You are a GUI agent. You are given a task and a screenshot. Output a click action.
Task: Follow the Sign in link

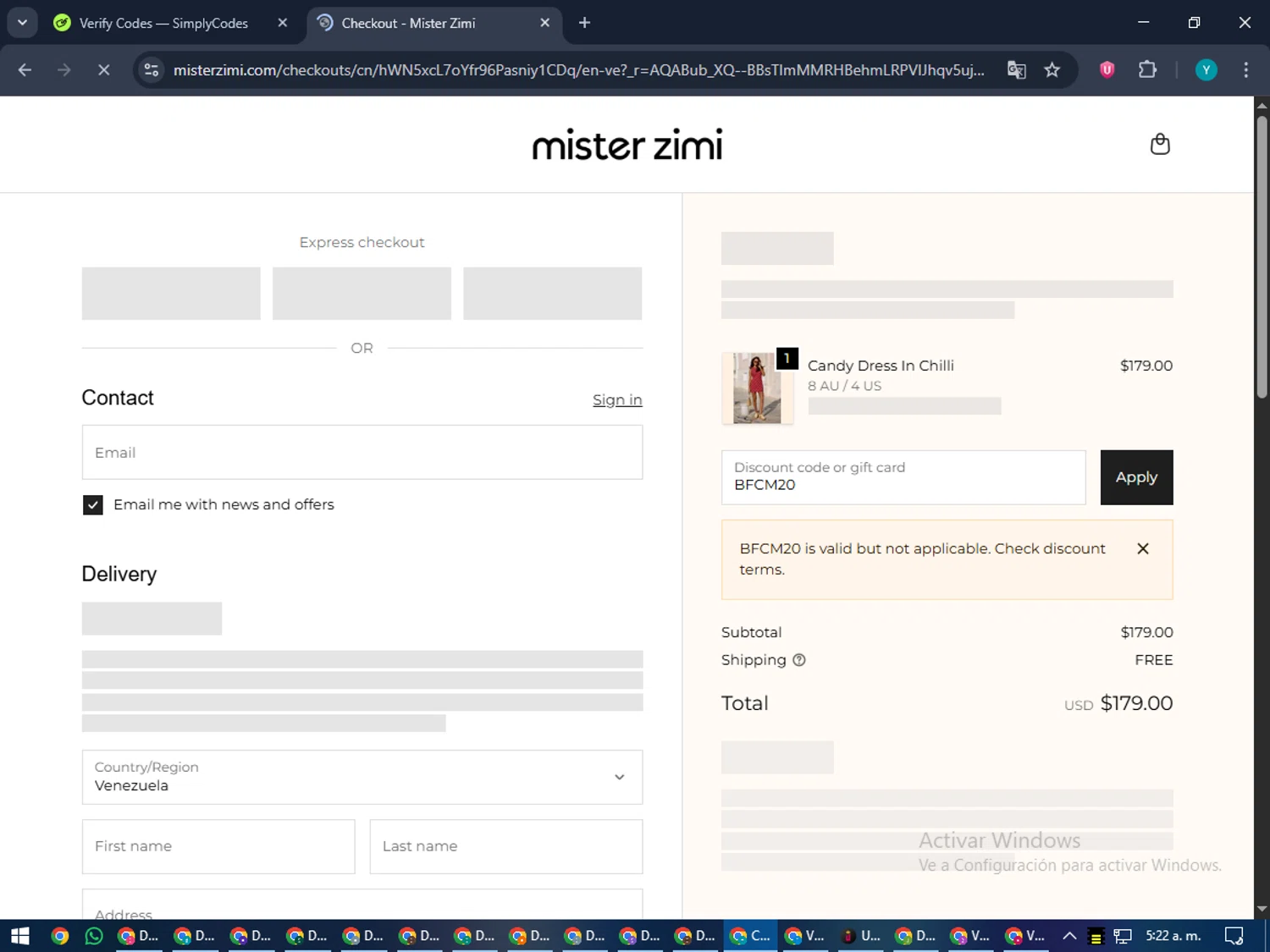[617, 400]
